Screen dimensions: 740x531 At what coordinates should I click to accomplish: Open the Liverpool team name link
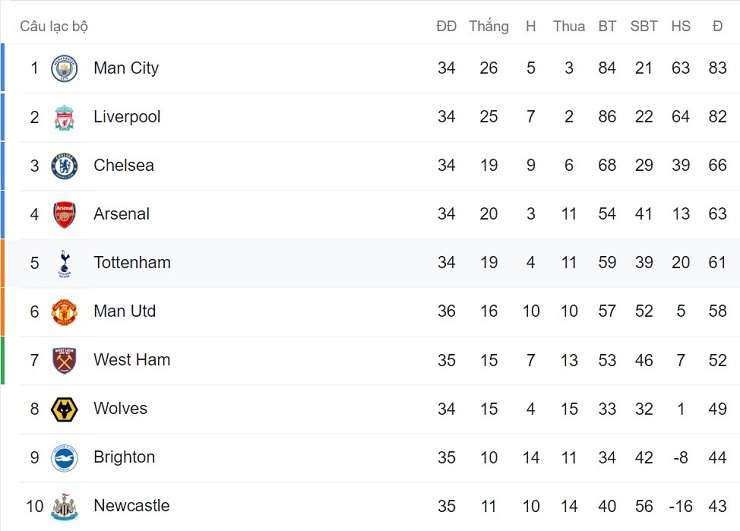tap(127, 117)
